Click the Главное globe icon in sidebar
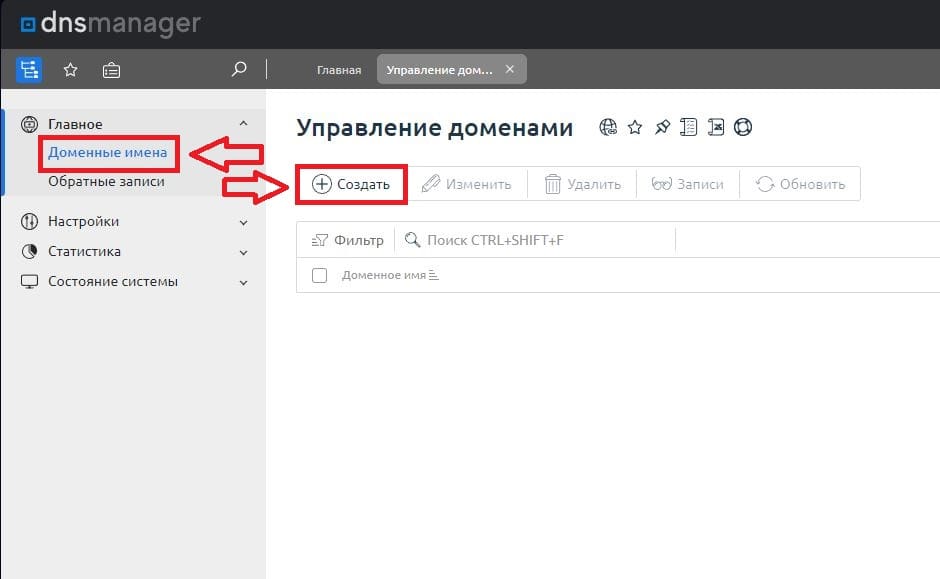The height and width of the screenshot is (579, 940). (x=29, y=124)
